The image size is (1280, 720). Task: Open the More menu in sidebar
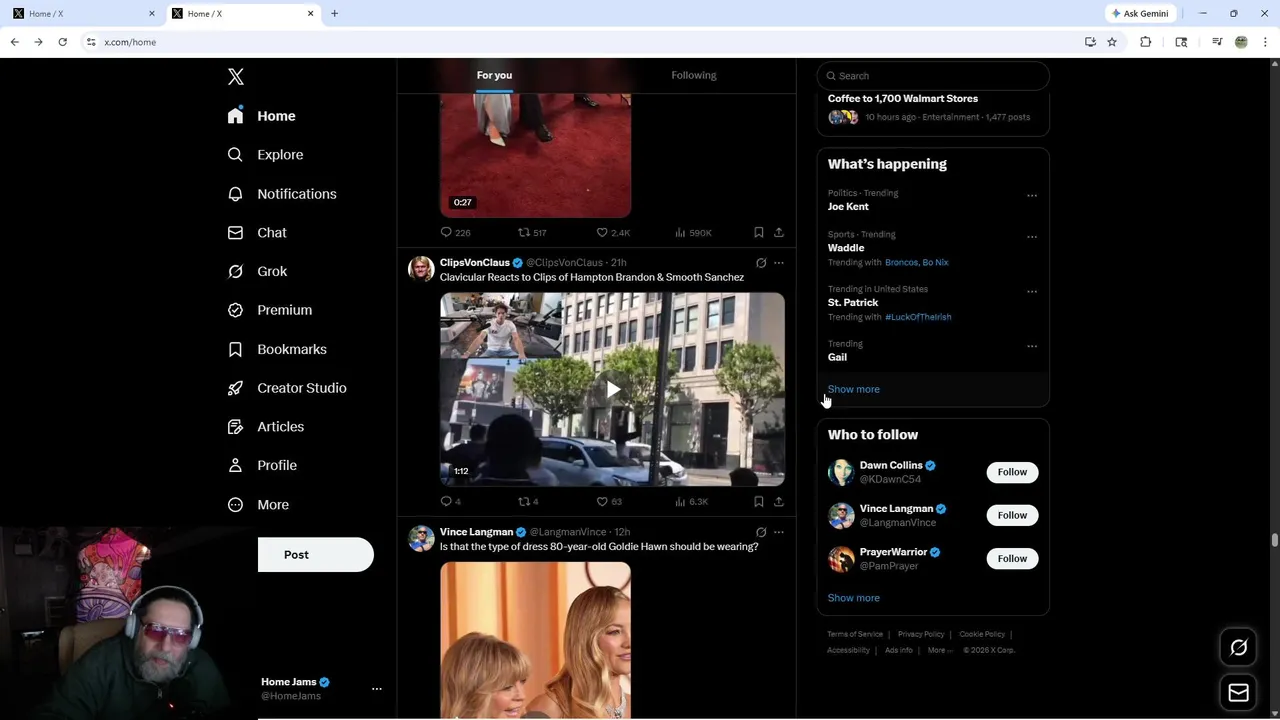[x=258, y=505]
